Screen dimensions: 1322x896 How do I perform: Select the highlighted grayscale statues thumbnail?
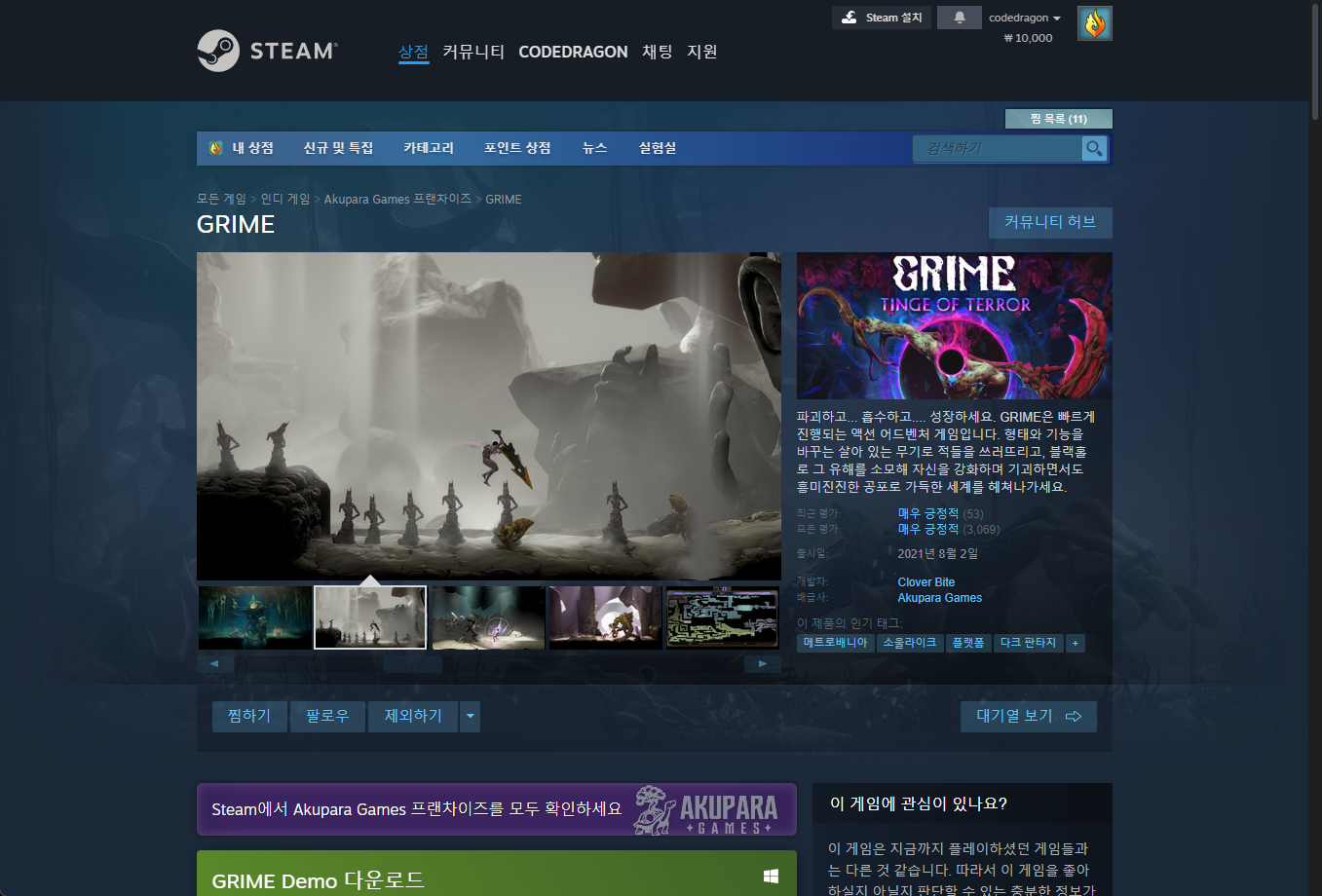point(370,617)
